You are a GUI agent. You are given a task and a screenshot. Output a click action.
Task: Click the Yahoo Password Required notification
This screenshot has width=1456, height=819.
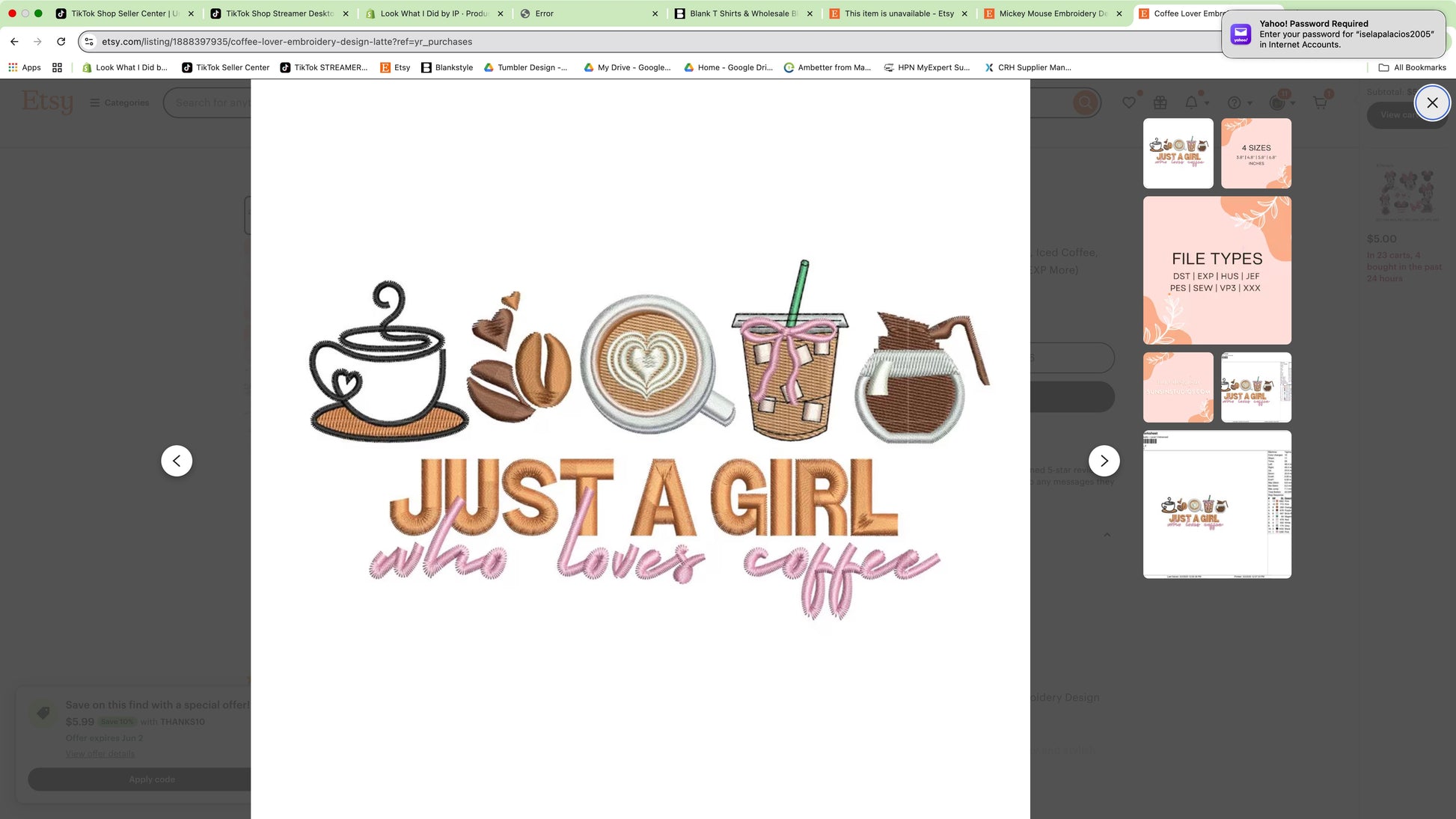[1333, 34]
